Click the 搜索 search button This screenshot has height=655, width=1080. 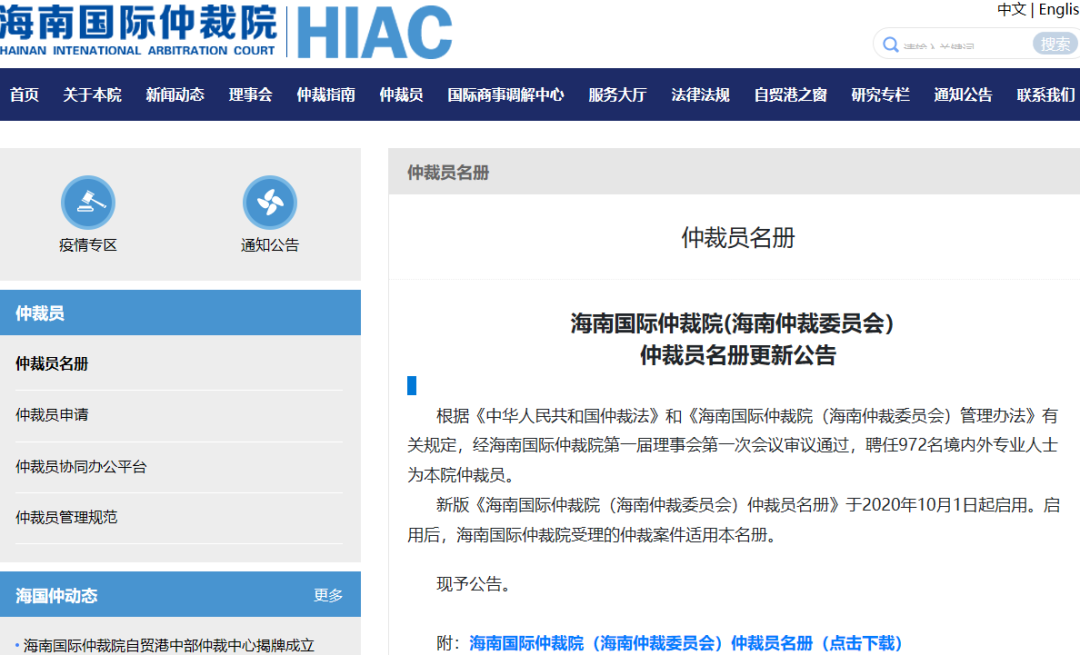(x=1055, y=44)
